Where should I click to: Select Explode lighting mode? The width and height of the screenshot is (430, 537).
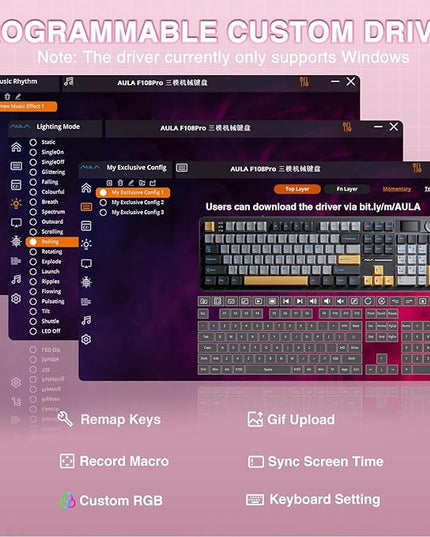[x=46, y=261]
